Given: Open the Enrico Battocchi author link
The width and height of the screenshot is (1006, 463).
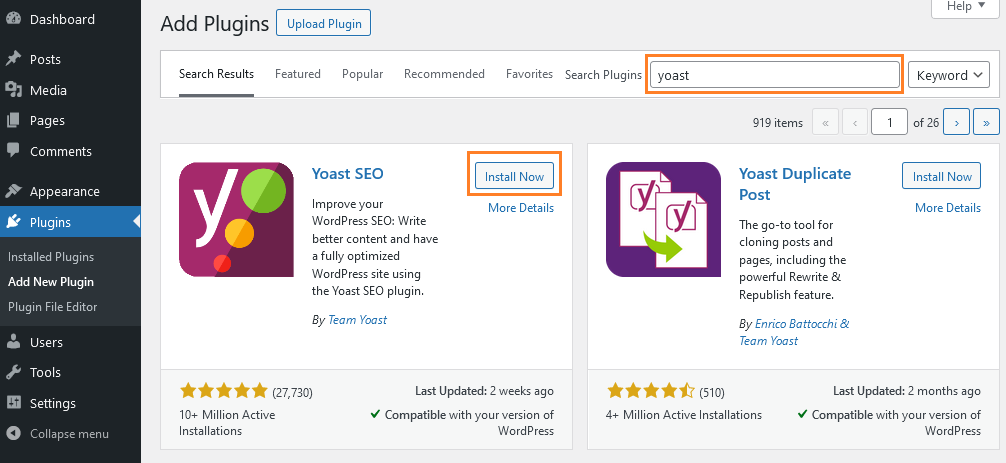Looking at the screenshot, I should pos(802,324).
